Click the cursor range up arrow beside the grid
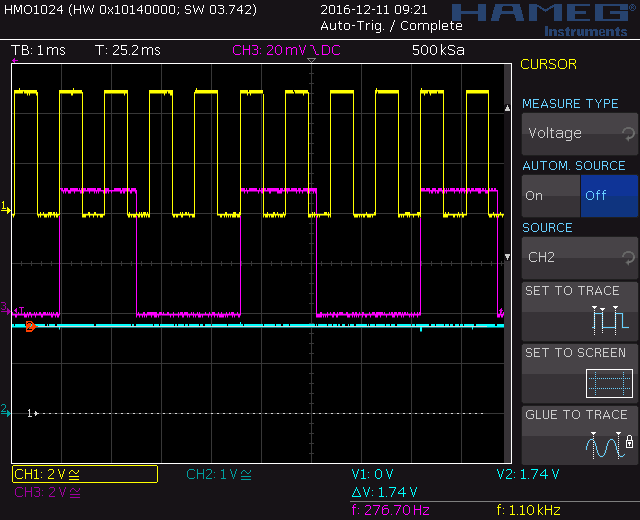The image size is (640, 520). click(x=507, y=108)
